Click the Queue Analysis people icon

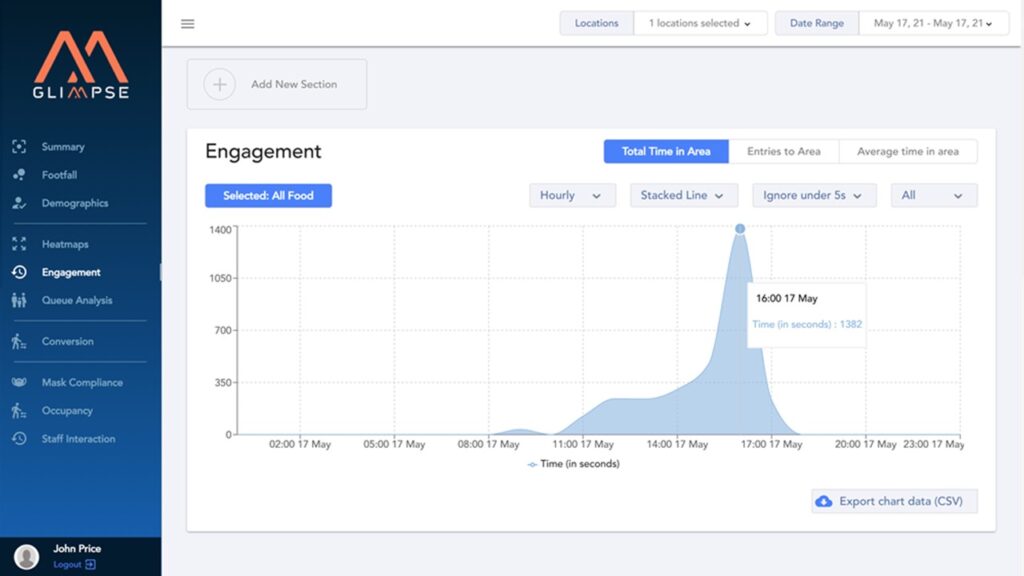(x=19, y=300)
